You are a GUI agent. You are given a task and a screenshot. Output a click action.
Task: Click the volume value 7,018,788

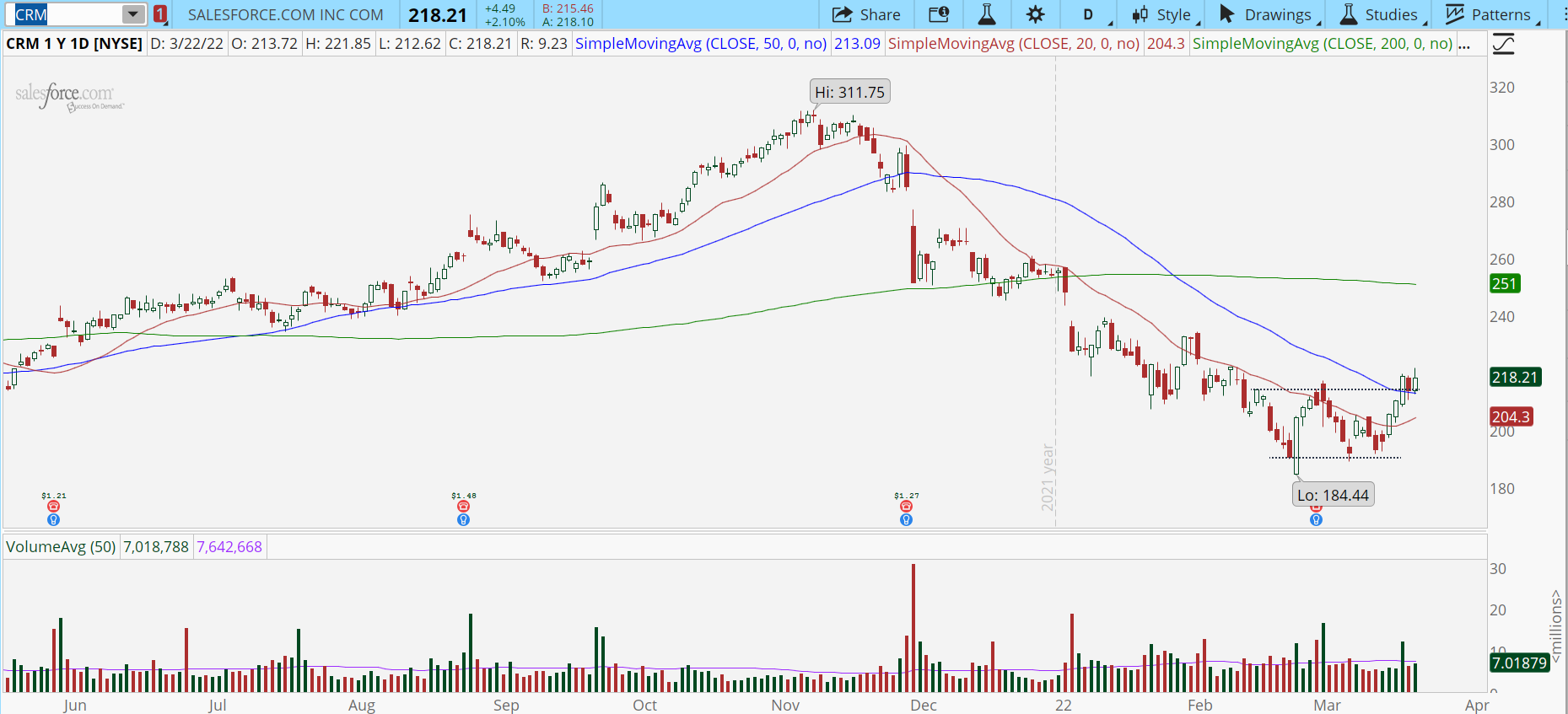click(x=156, y=547)
